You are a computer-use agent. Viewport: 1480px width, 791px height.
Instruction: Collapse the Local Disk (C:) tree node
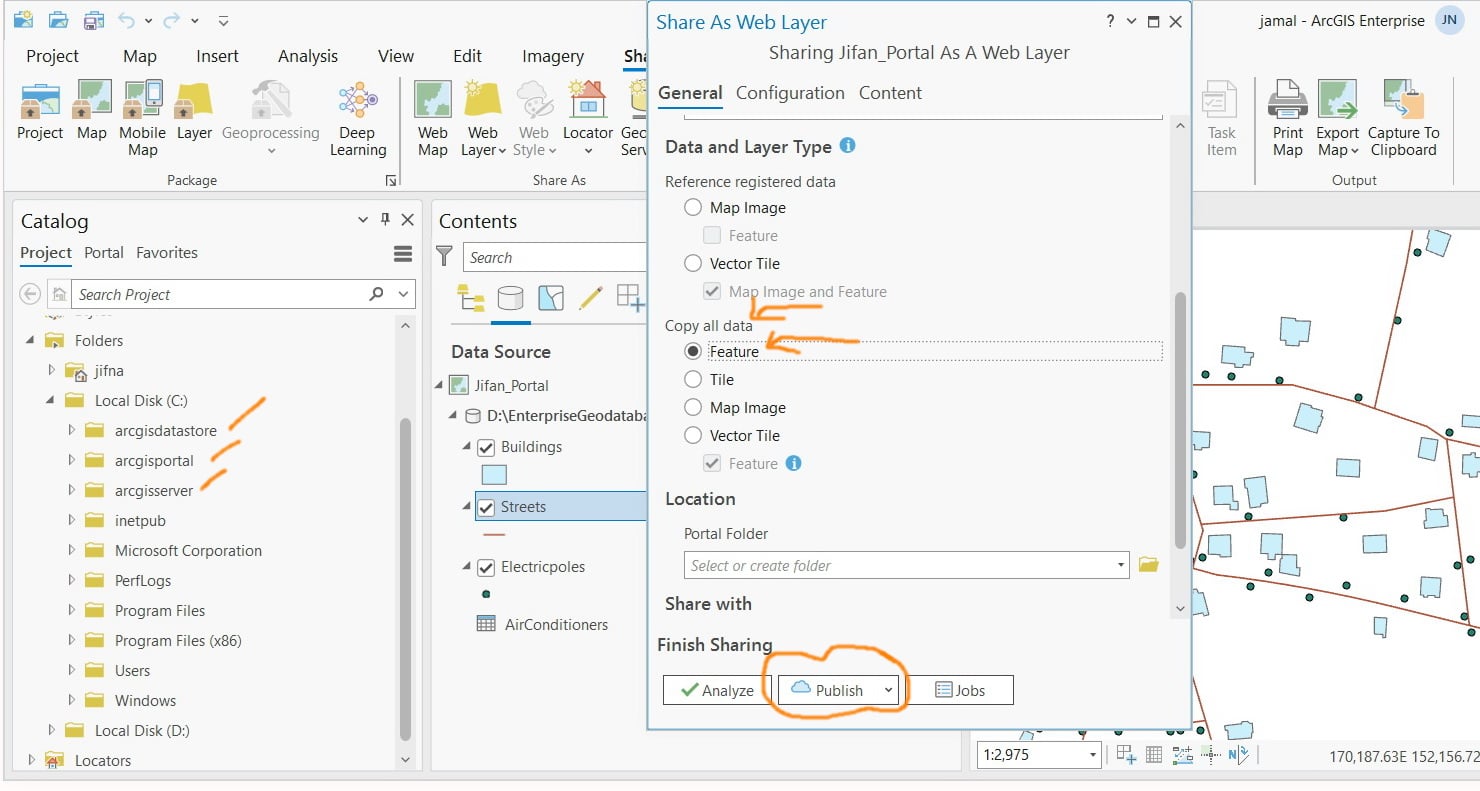(x=51, y=401)
